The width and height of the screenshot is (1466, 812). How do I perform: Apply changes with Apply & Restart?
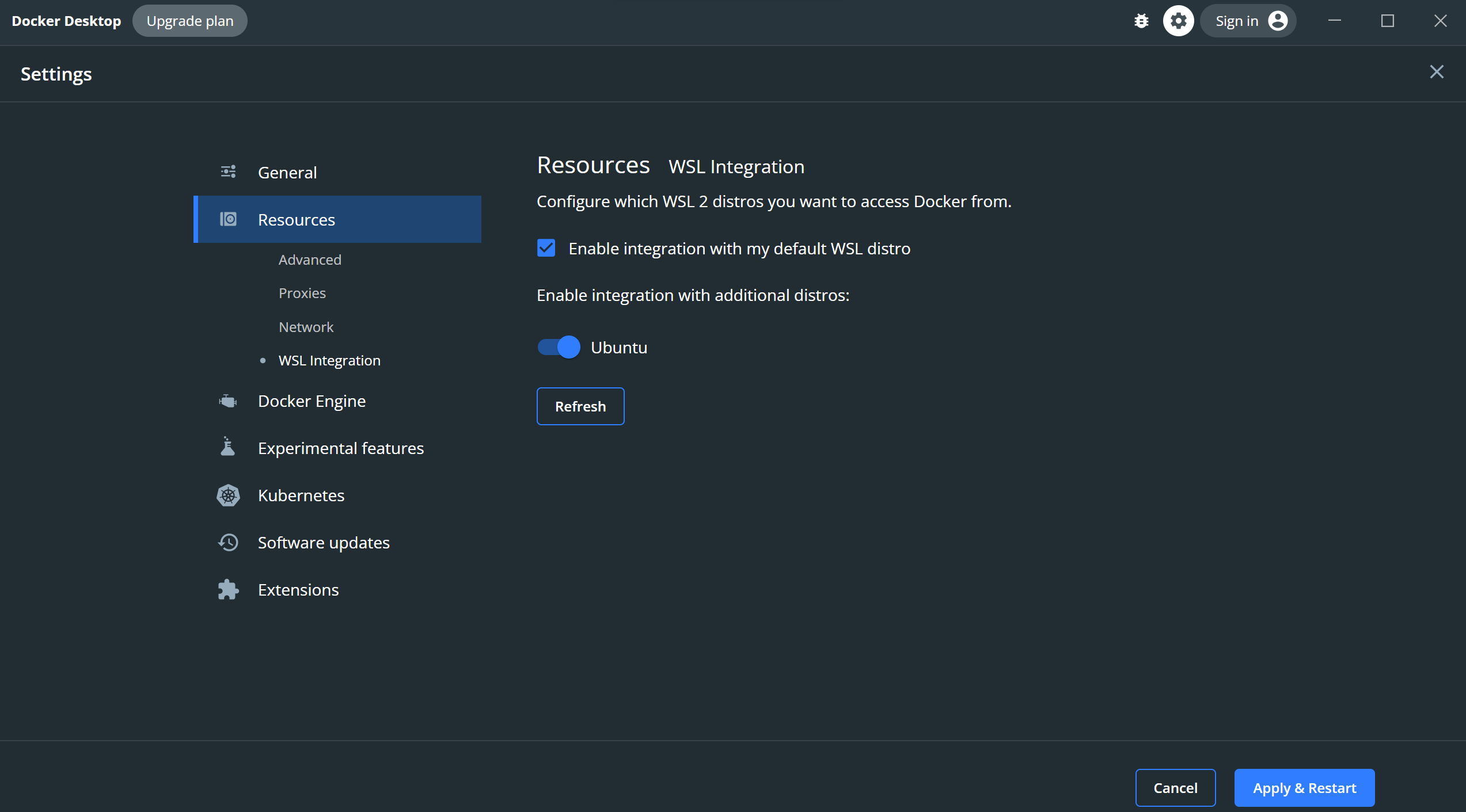coord(1304,787)
